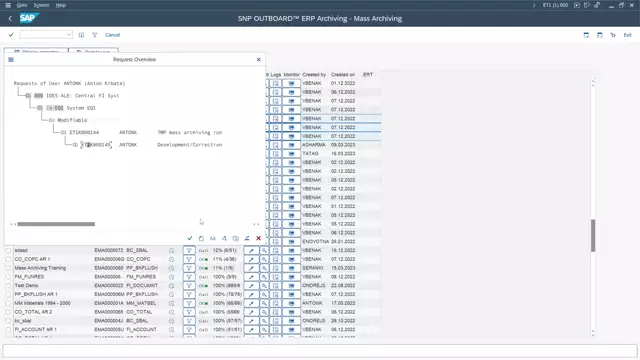The height and width of the screenshot is (360, 640).
Task: Open the Help menu
Action: (61, 5)
